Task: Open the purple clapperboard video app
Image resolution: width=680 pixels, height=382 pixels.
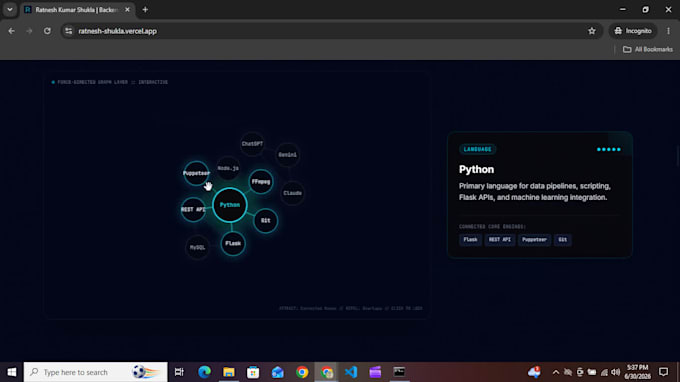Action: point(375,372)
